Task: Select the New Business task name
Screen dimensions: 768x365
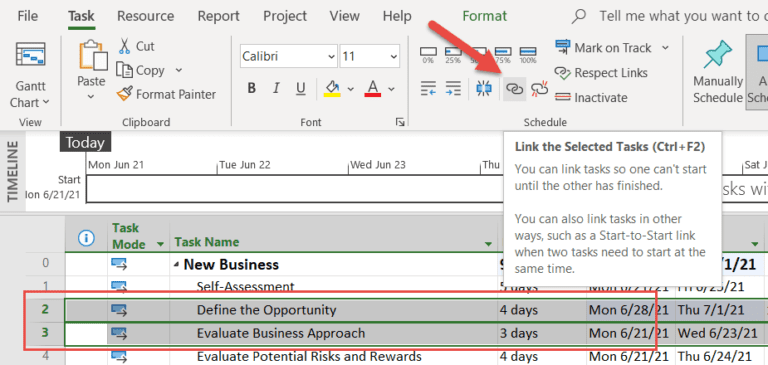Action: click(231, 265)
